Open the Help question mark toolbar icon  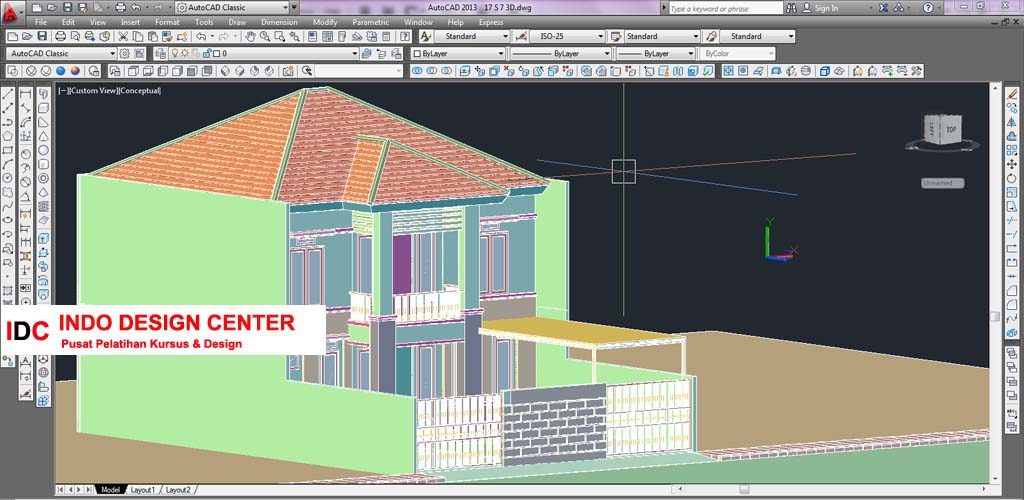404,37
